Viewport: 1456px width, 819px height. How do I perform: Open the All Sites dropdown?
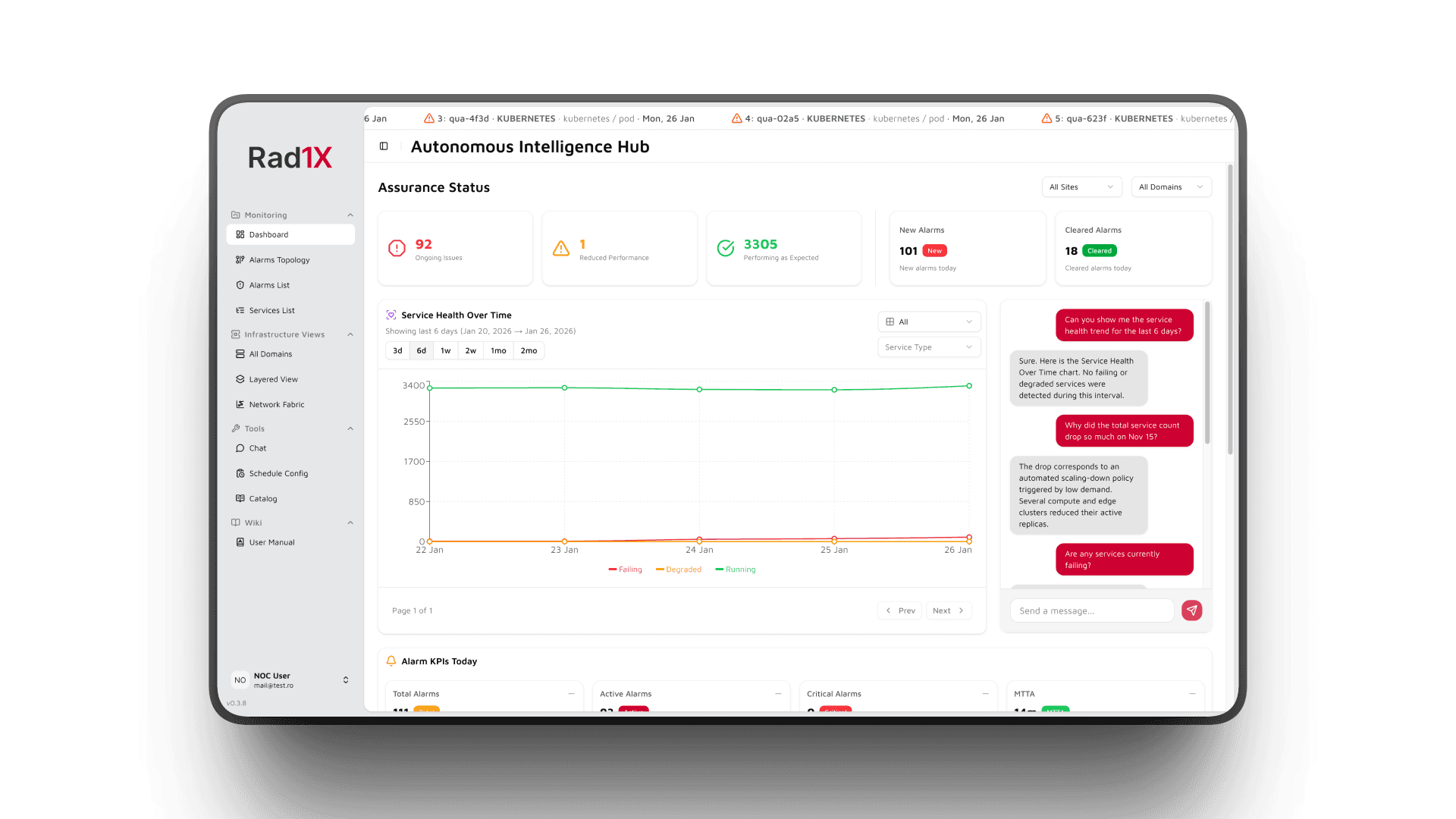[1081, 187]
